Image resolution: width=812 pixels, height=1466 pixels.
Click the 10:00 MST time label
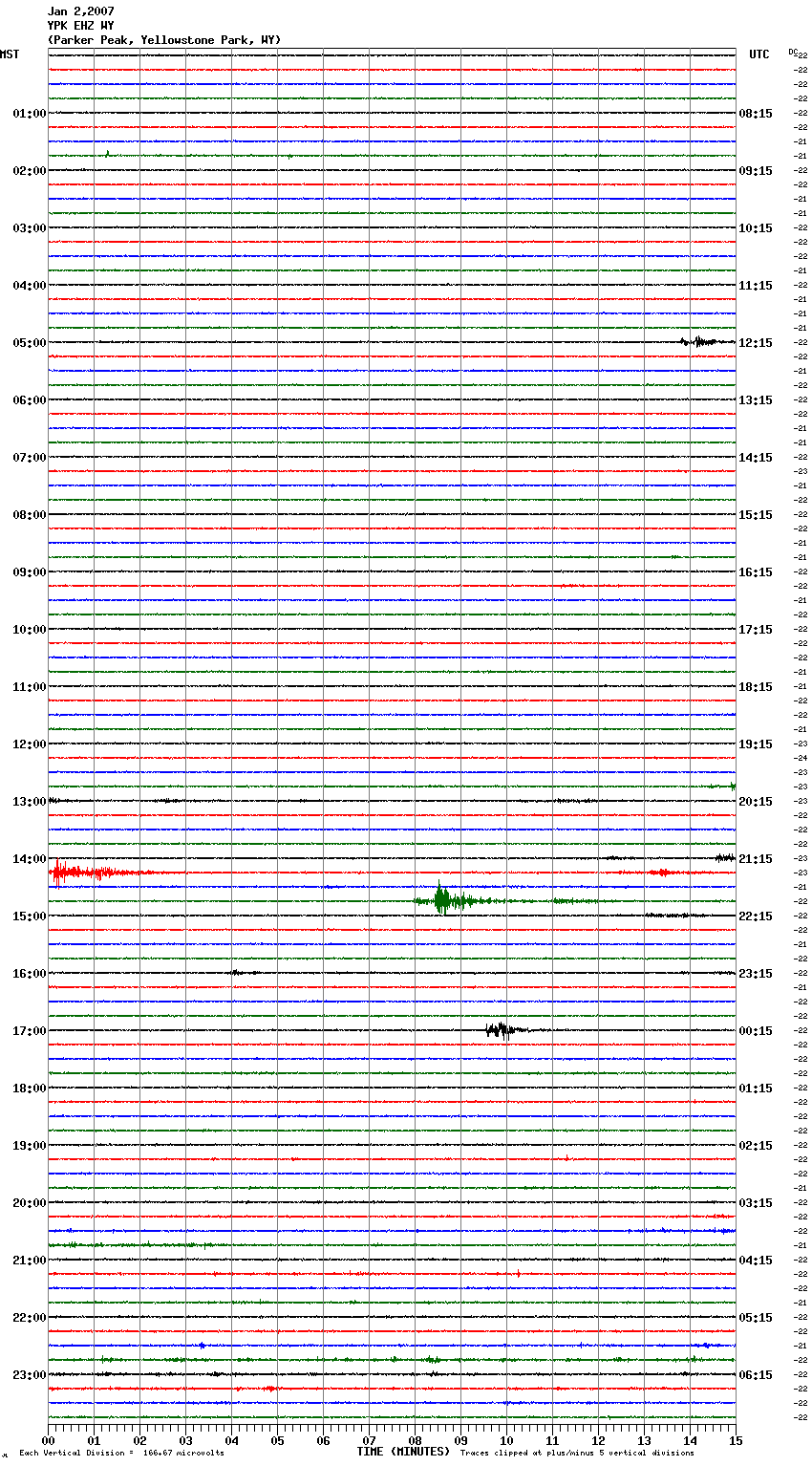pos(30,630)
